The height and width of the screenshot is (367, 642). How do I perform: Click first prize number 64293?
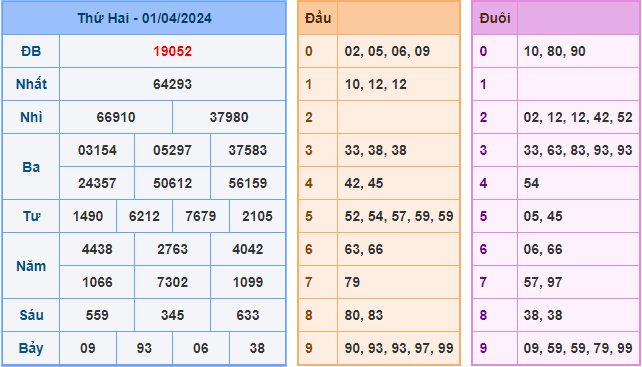pyautogui.click(x=173, y=84)
